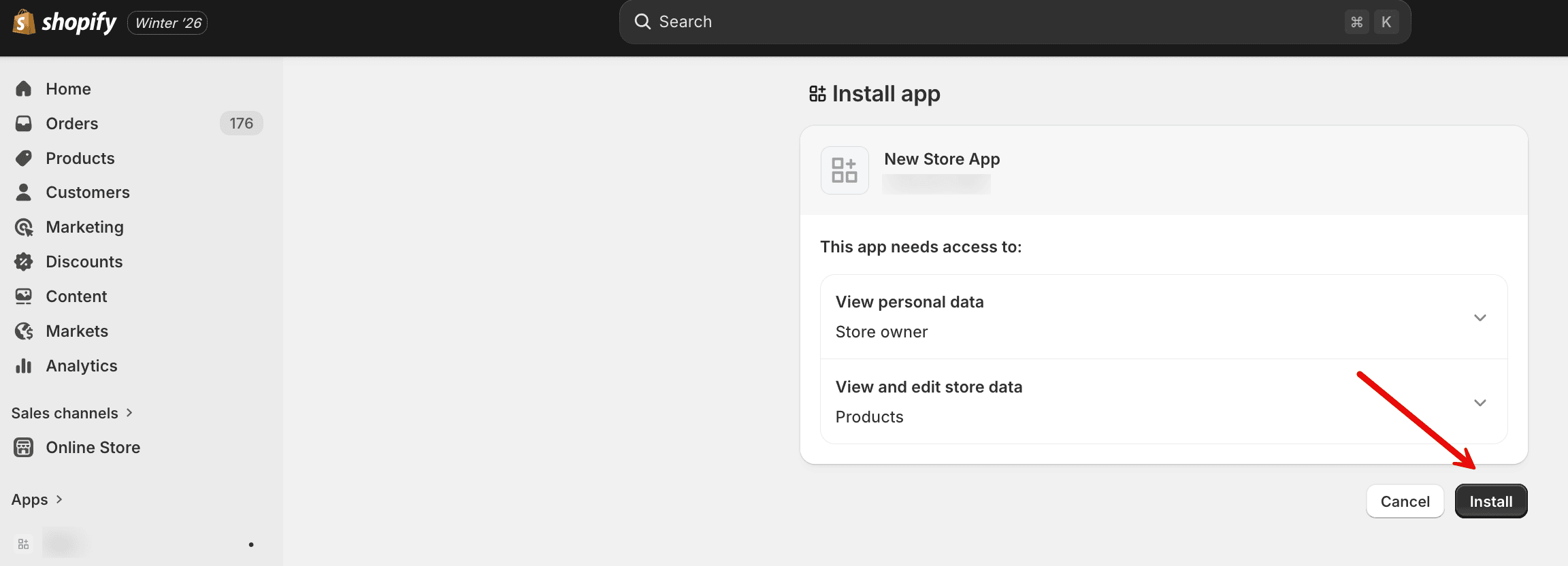Focus the Search input field

click(x=1015, y=22)
